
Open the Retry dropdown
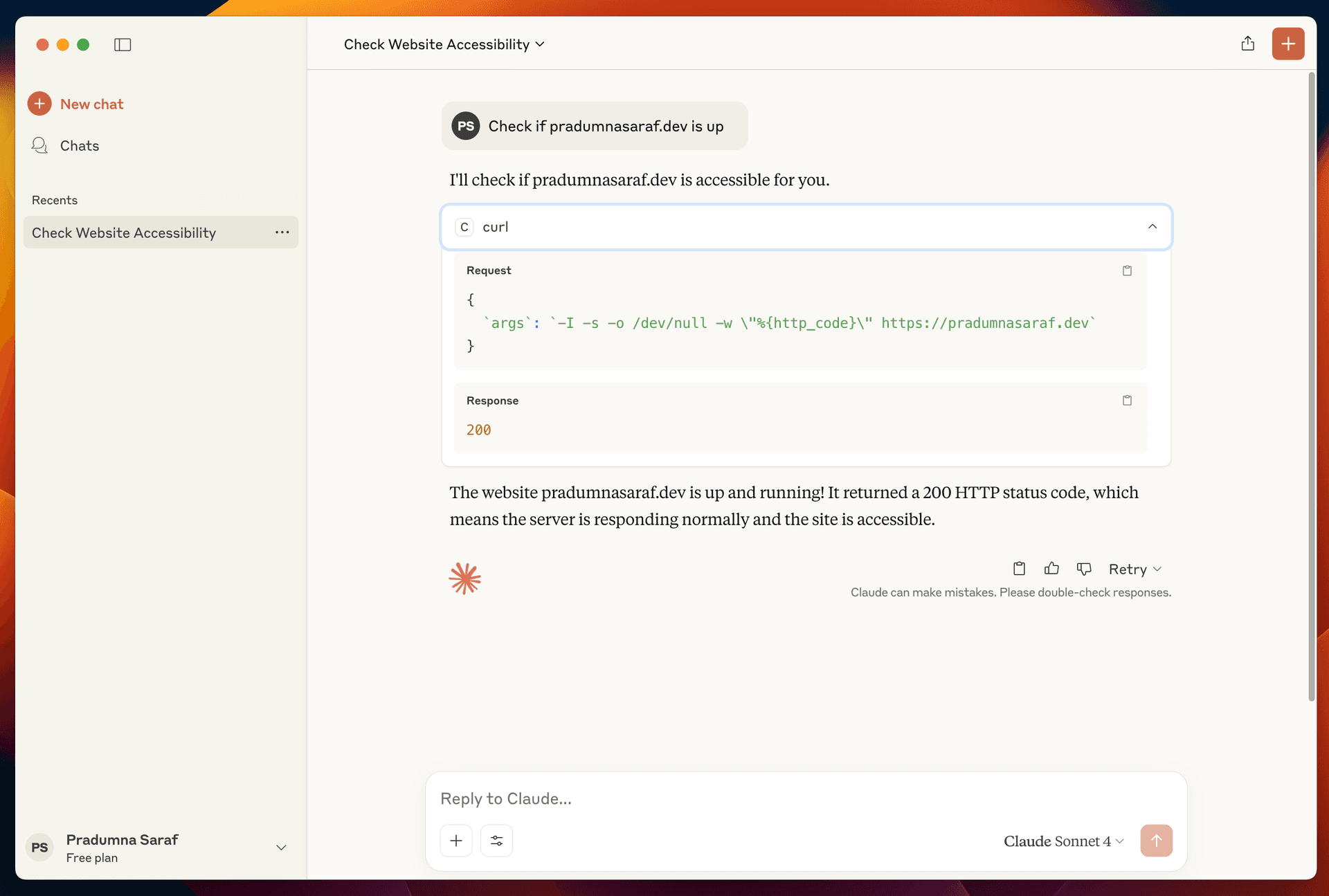point(1134,569)
